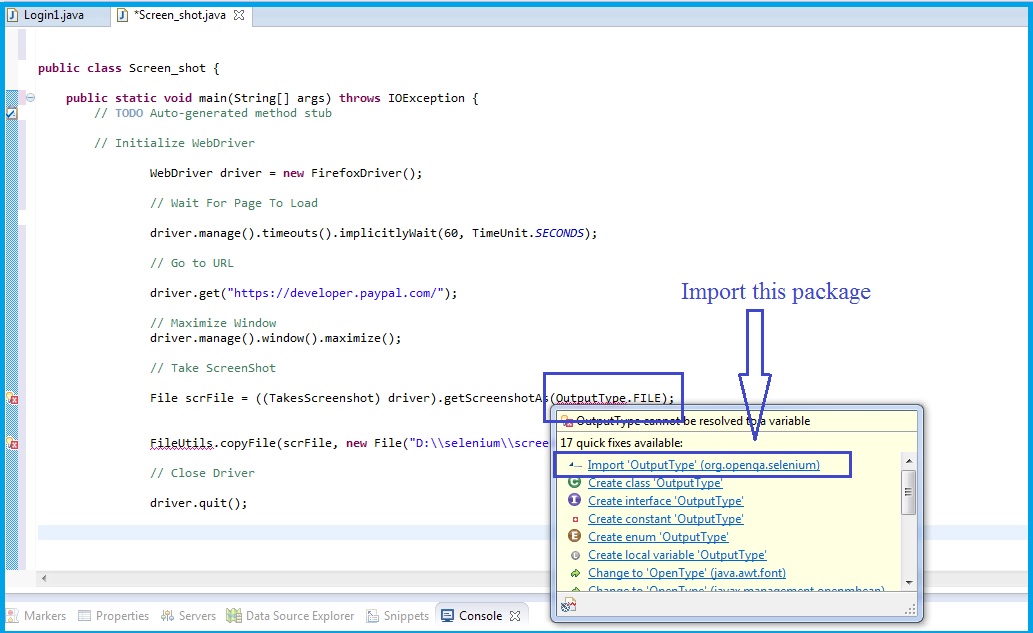This screenshot has width=1033, height=633.
Task: Click the TODO task marker in gutter
Action: tap(11, 113)
